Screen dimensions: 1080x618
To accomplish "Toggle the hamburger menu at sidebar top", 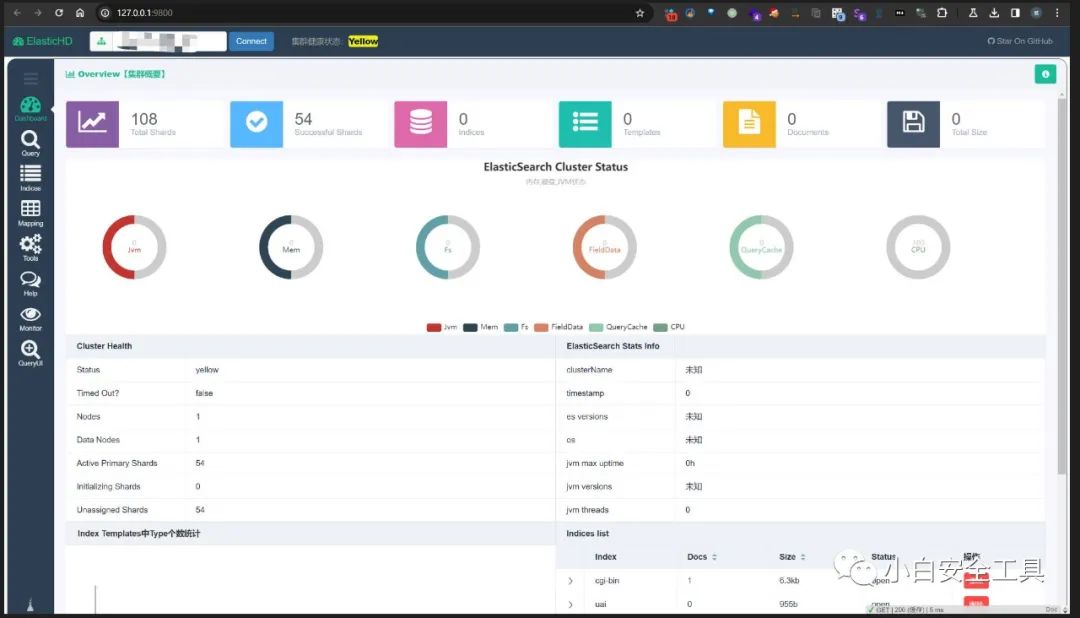I will click(30, 79).
